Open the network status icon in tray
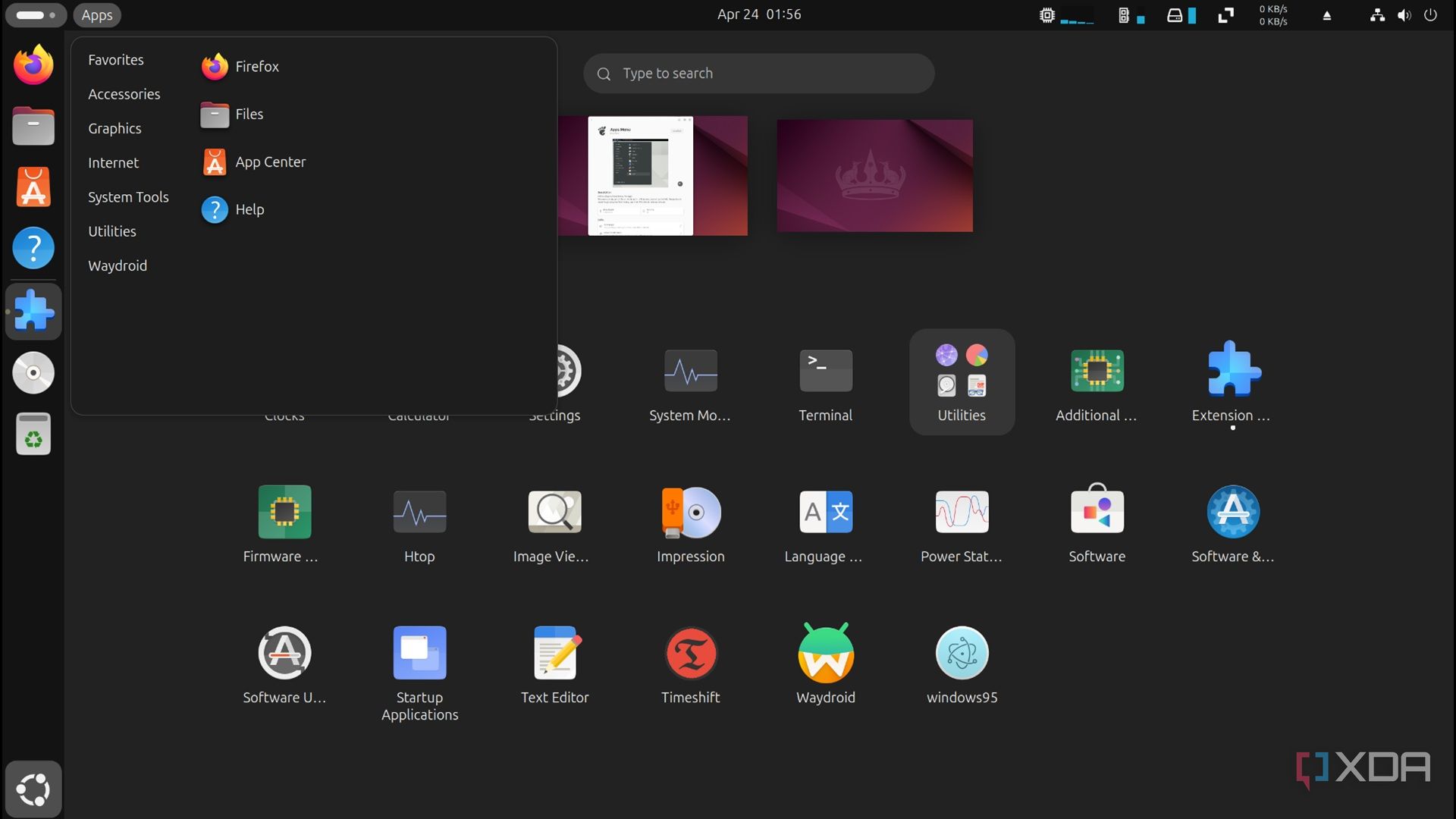 [x=1377, y=15]
